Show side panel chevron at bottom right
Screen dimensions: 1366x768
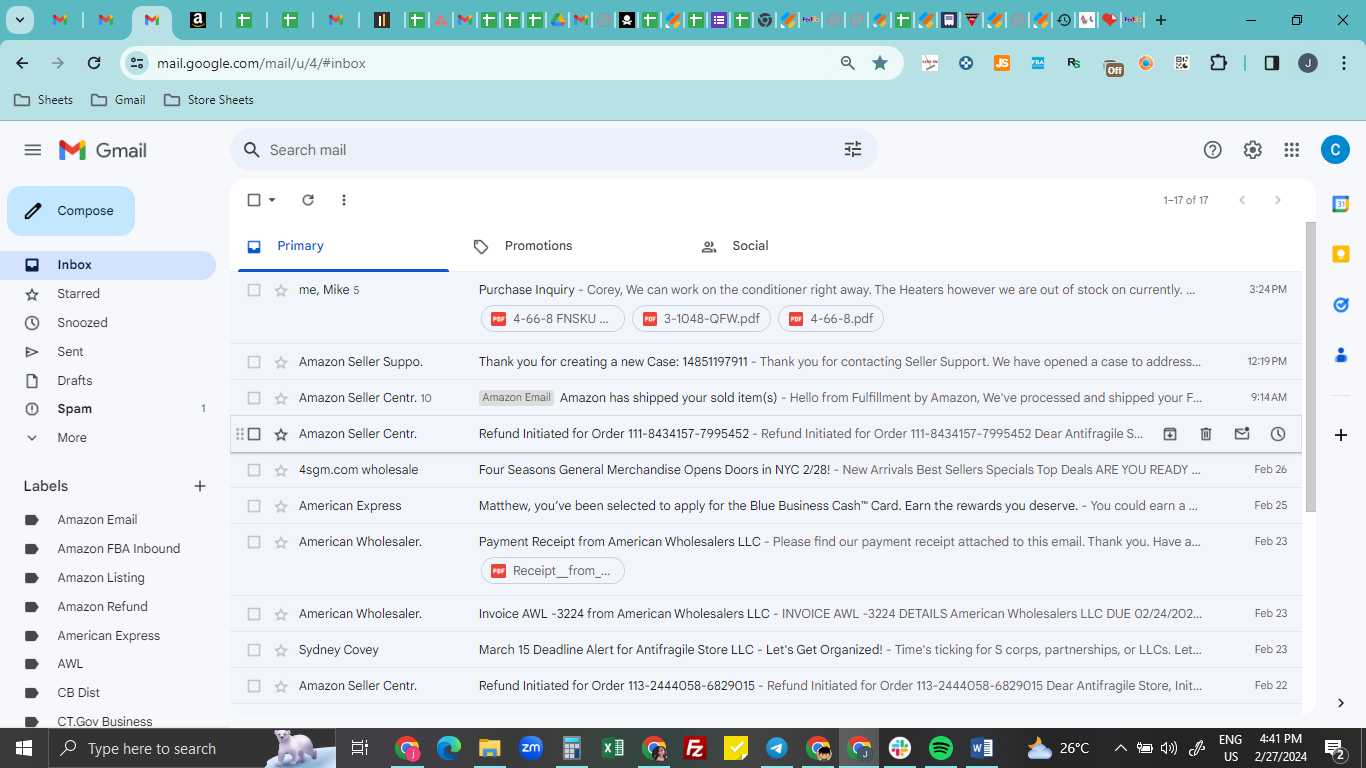coord(1341,703)
